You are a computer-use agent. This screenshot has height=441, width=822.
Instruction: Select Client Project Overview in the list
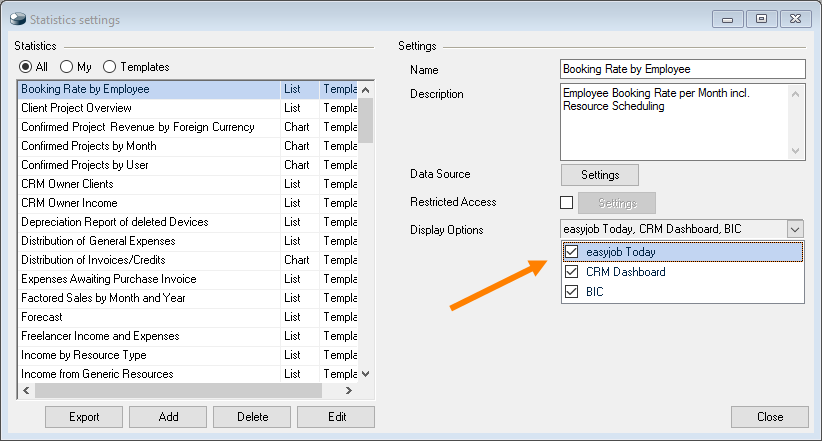coord(77,108)
